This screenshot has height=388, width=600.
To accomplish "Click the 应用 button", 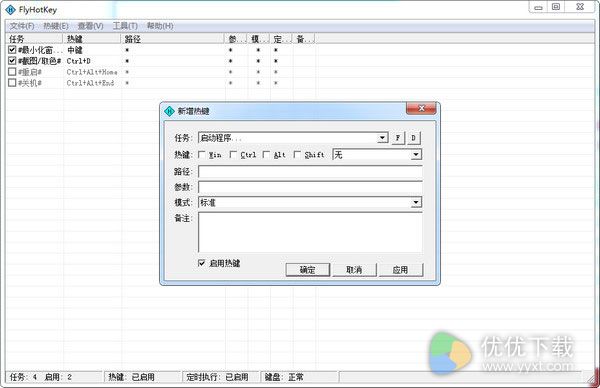I will point(401,270).
